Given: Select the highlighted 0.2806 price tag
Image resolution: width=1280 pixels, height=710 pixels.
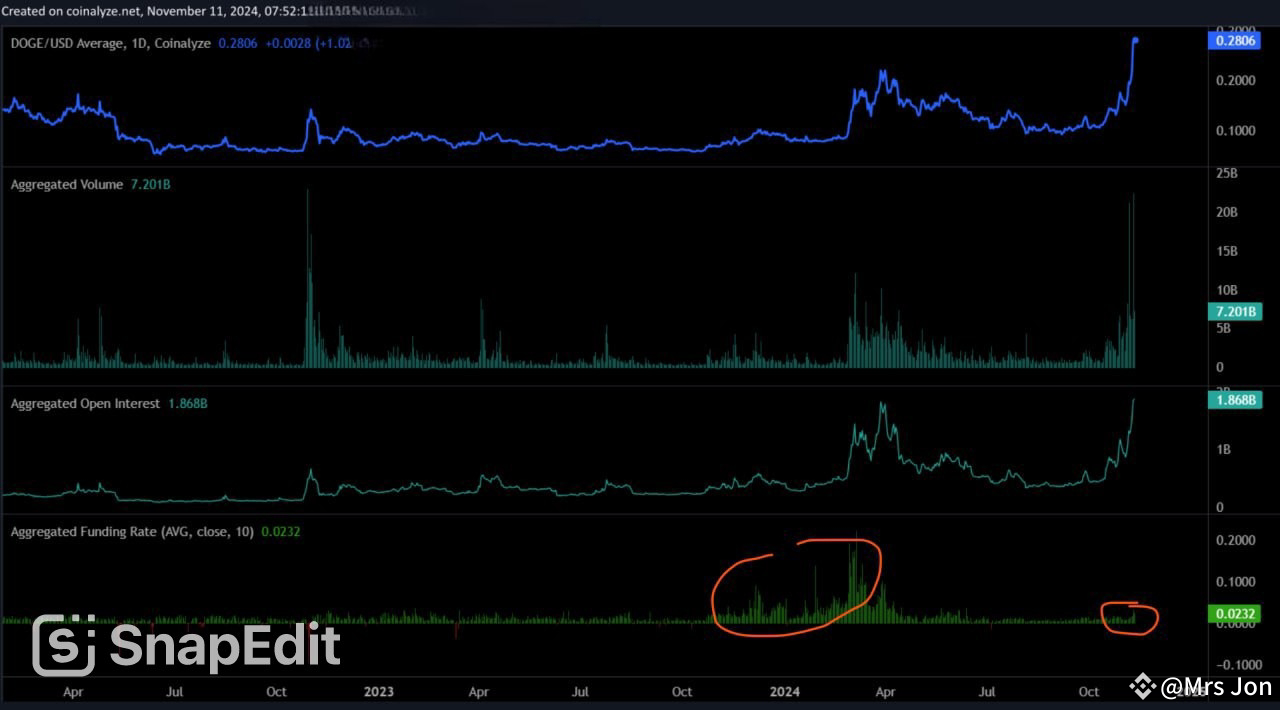Looking at the screenshot, I should pos(1234,40).
